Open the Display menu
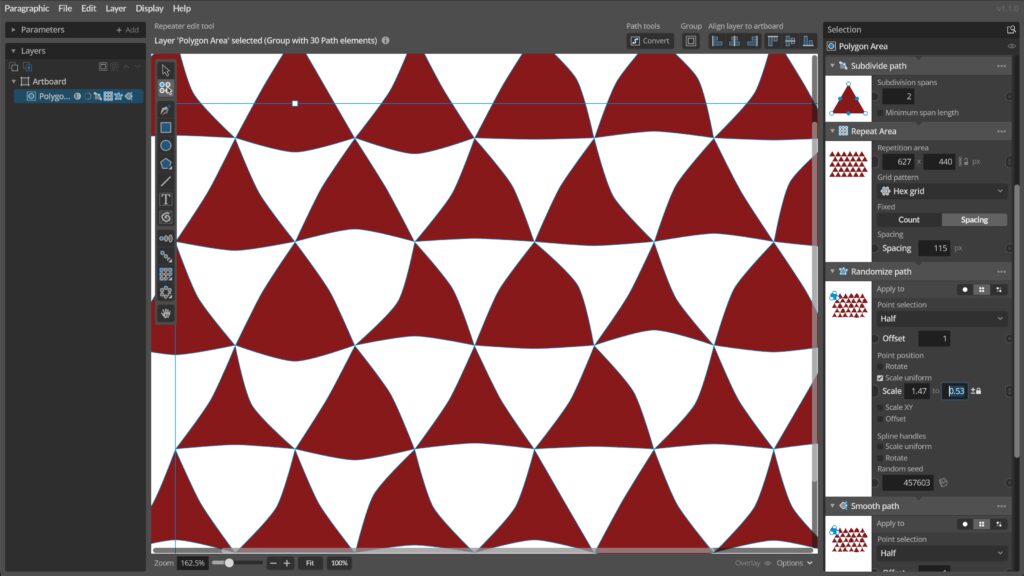The image size is (1024, 576). click(x=150, y=8)
